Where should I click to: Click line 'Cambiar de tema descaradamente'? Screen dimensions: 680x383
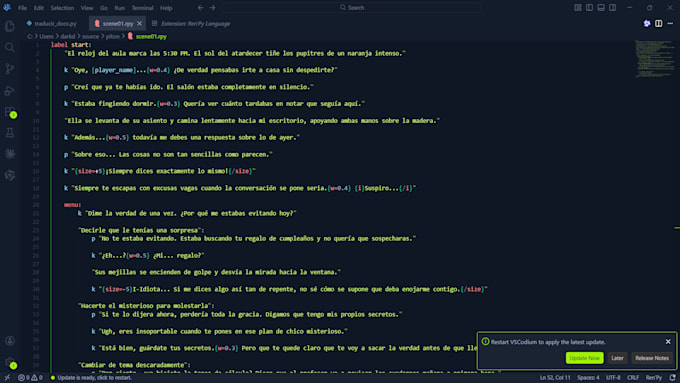pos(134,365)
